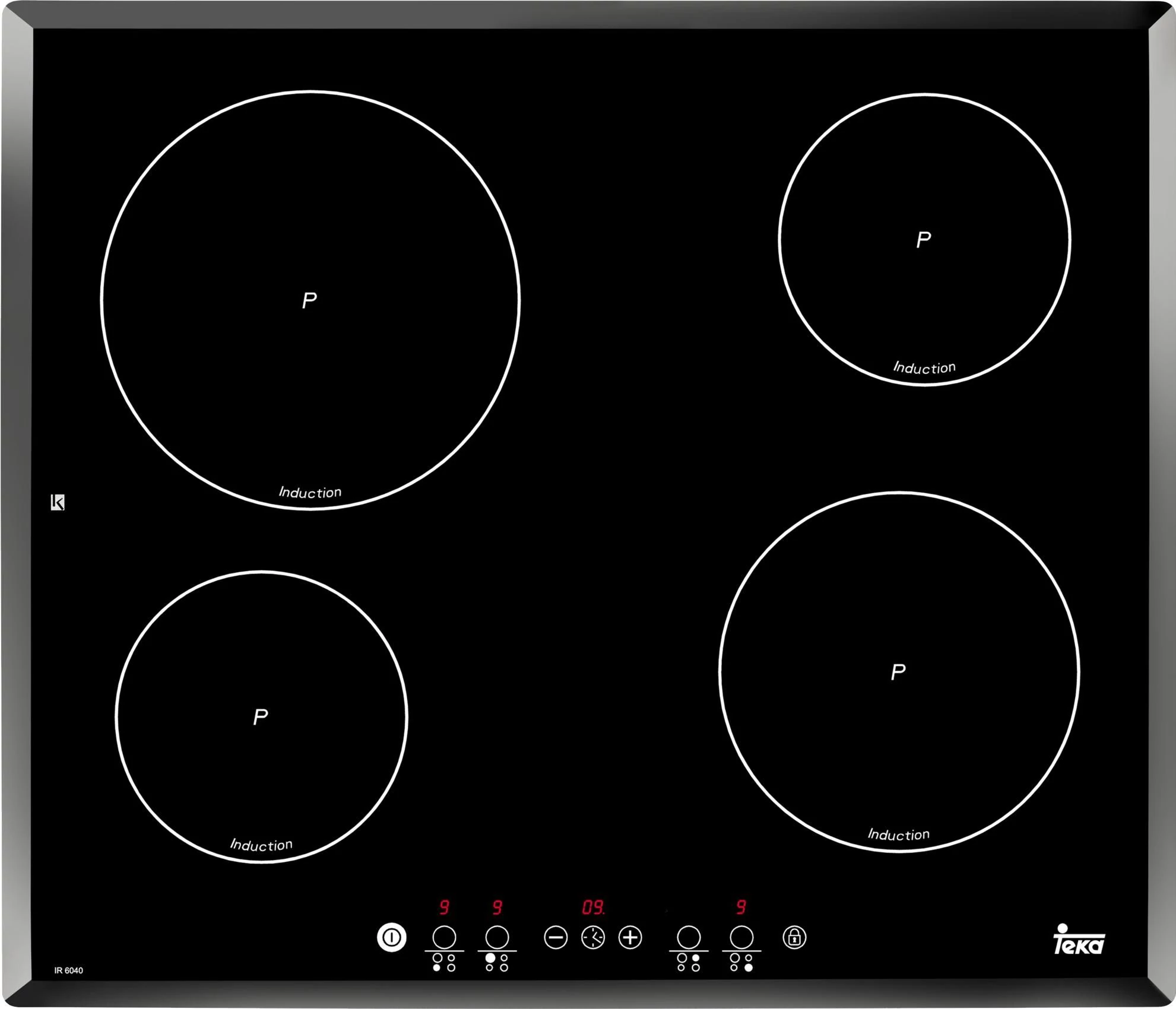The image size is (1176, 1009).
Task: Tap the clock timer button
Action: [x=593, y=938]
